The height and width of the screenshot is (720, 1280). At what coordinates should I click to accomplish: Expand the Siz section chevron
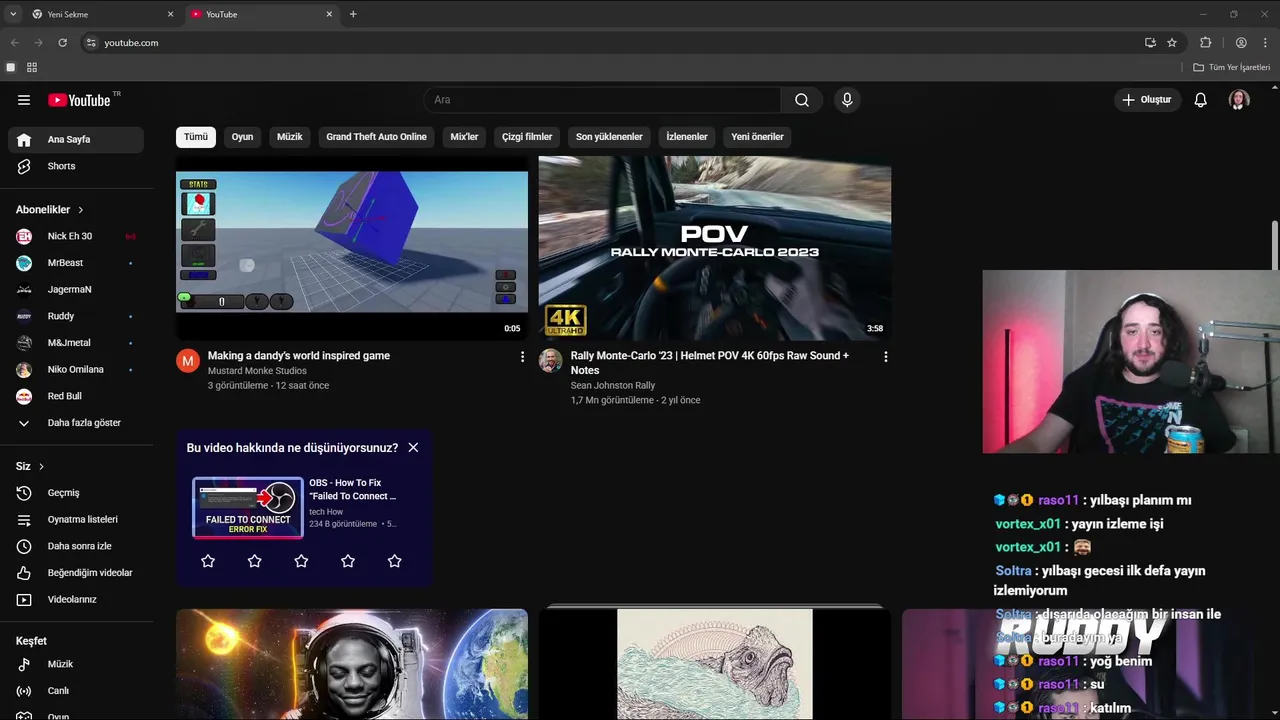(41, 467)
